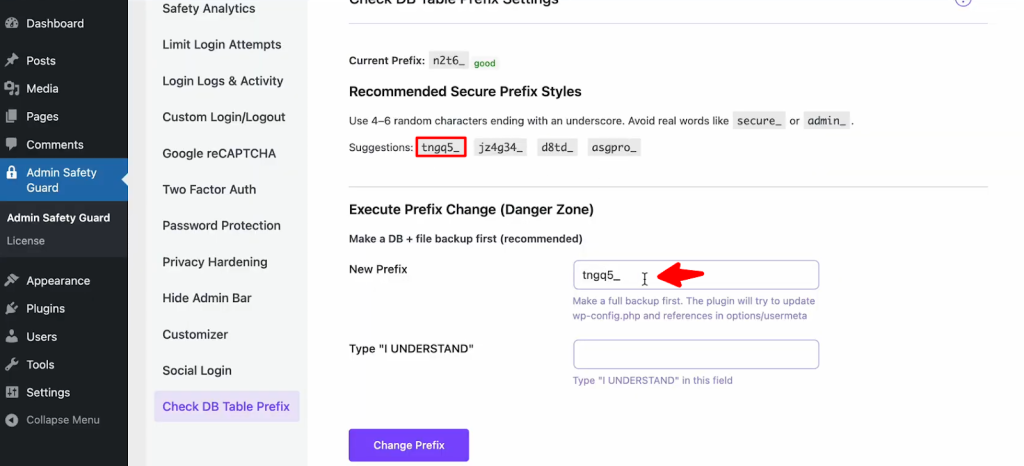
Task: Click the Media library icon
Action: [12, 89]
